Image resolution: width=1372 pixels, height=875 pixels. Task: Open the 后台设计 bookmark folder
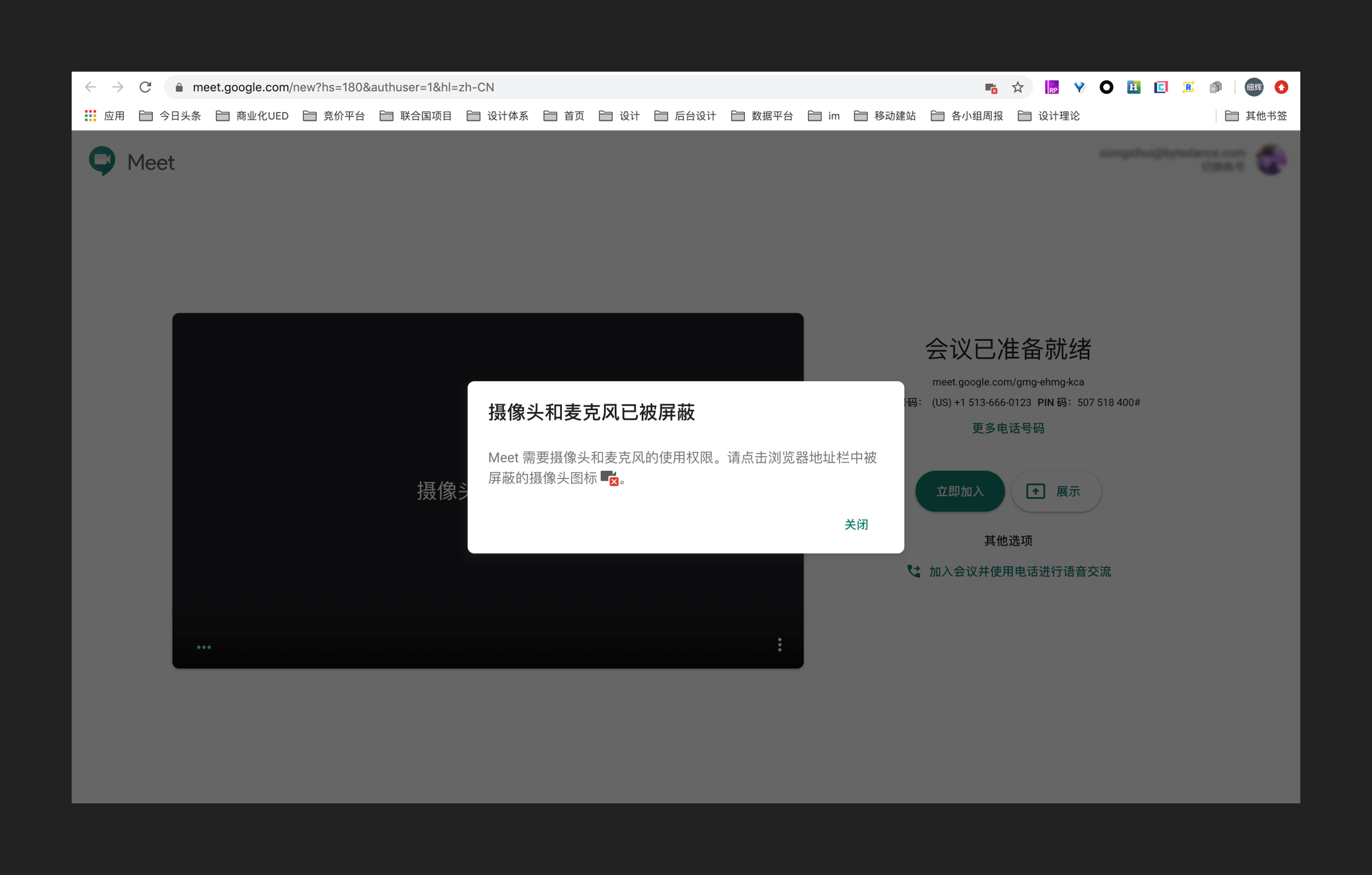point(685,116)
